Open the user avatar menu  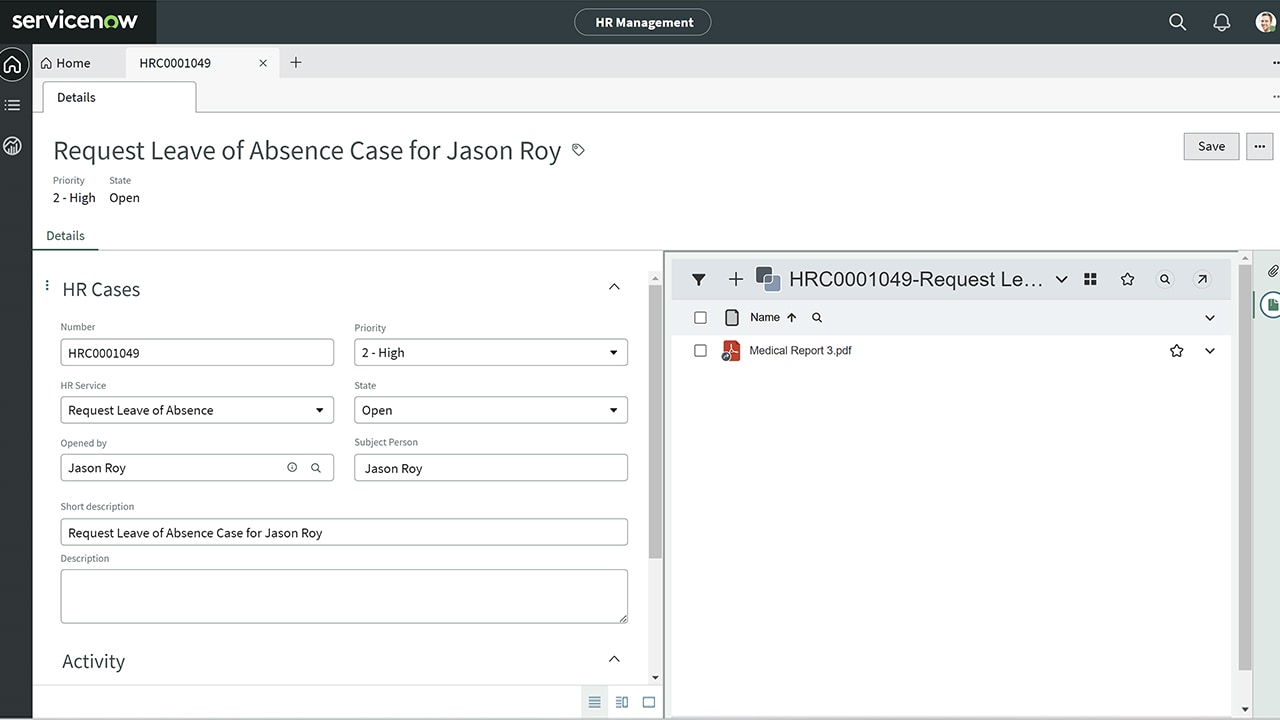[1265, 22]
